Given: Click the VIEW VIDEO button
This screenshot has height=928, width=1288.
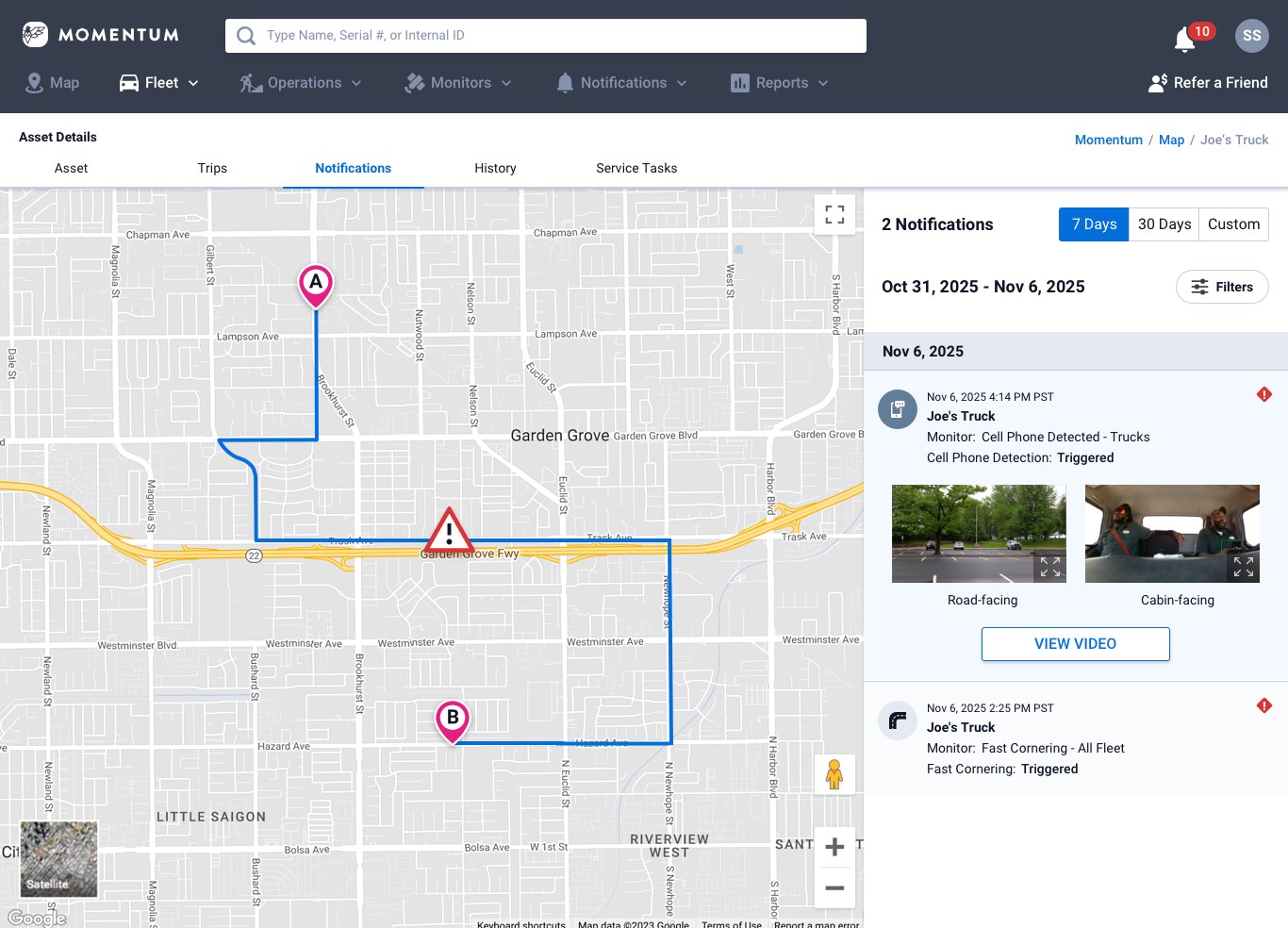Looking at the screenshot, I should tap(1075, 643).
